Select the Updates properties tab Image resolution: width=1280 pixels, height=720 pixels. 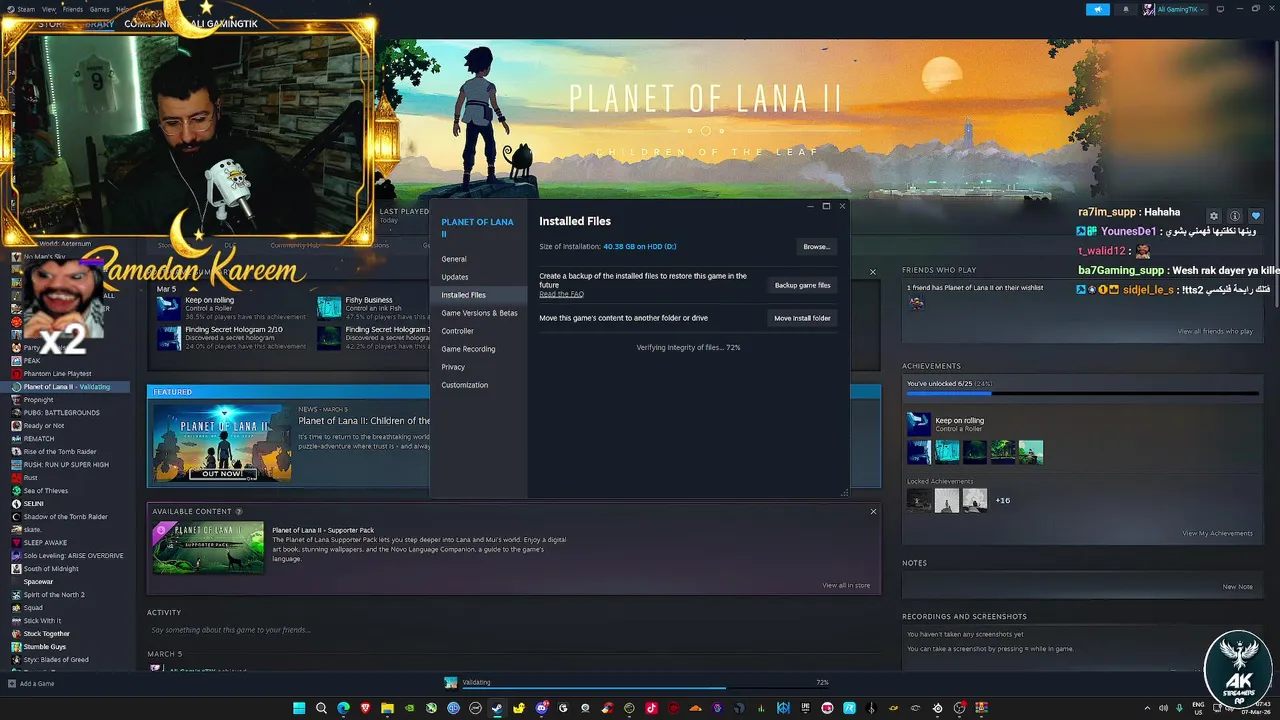tap(479, 277)
